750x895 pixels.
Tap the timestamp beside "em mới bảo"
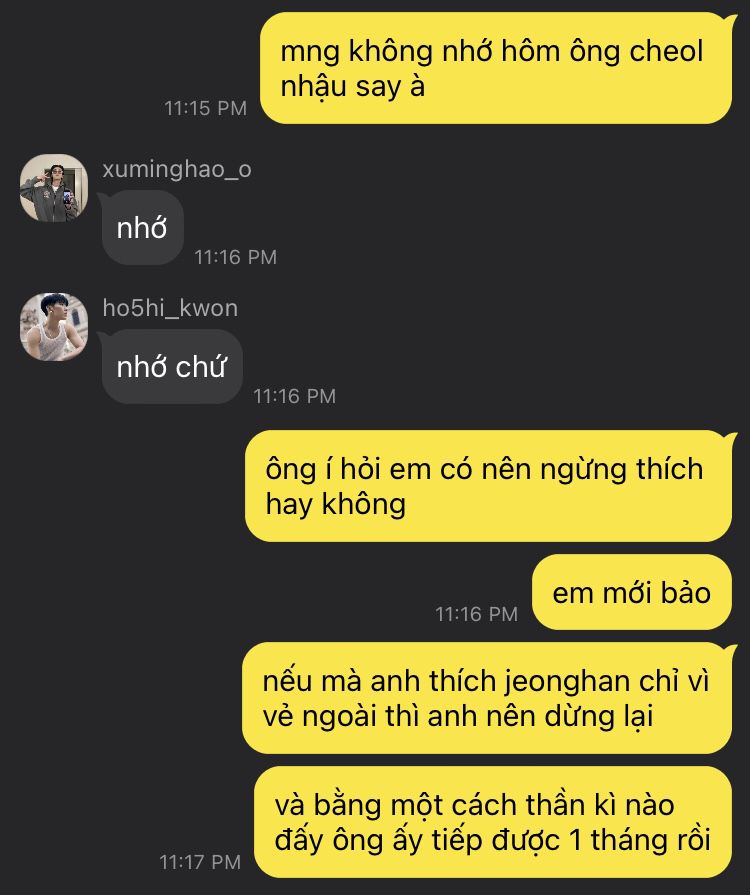(x=477, y=614)
